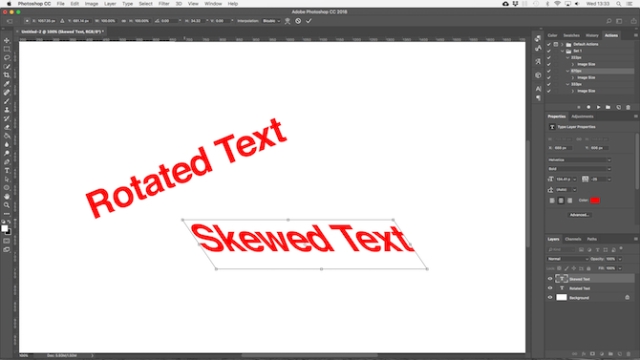Viewport: 640px width, 360px height.
Task: Select the Horizontal Type tool
Action: (x=7, y=171)
